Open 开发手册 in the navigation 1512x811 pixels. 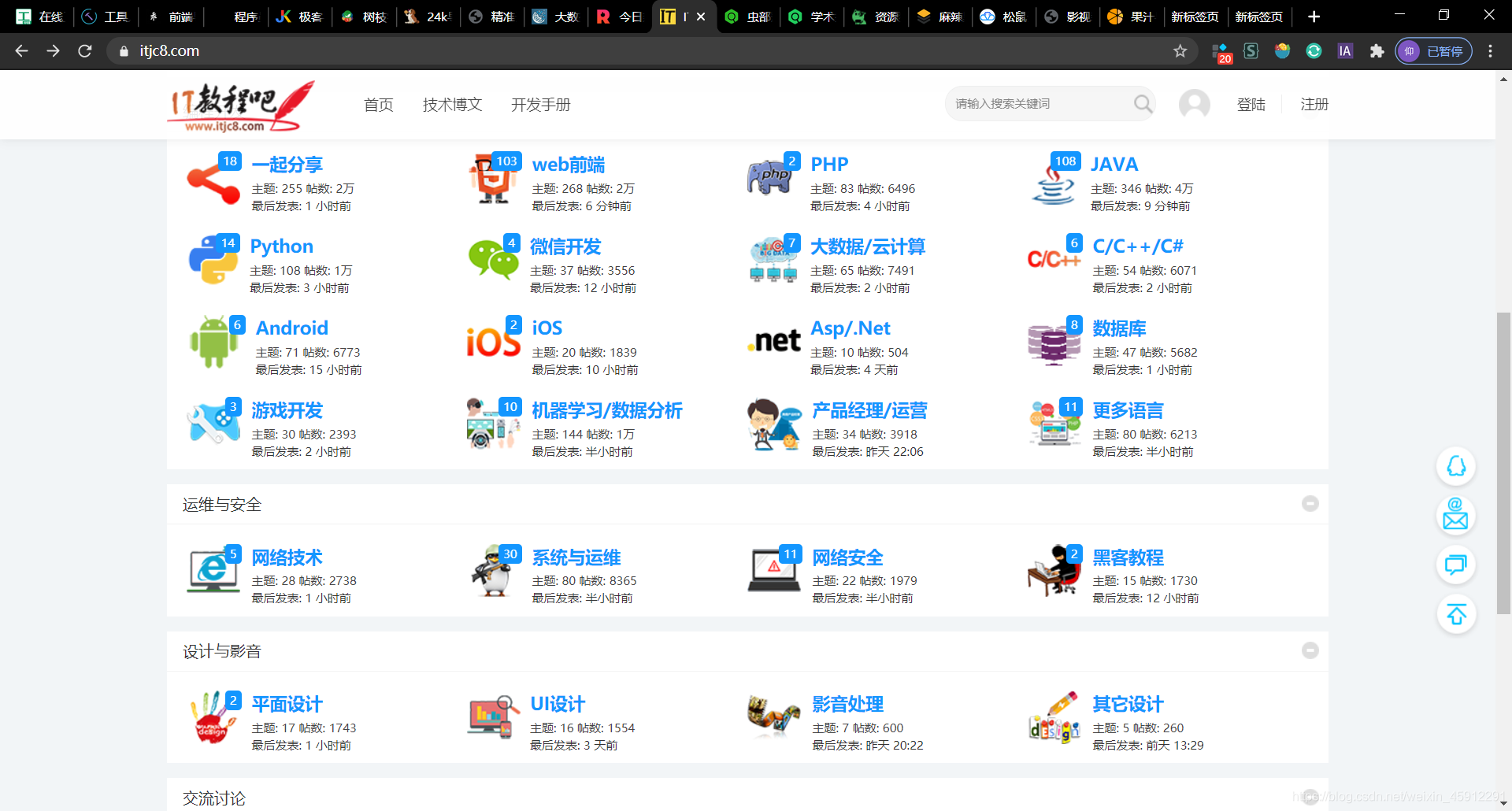point(540,105)
